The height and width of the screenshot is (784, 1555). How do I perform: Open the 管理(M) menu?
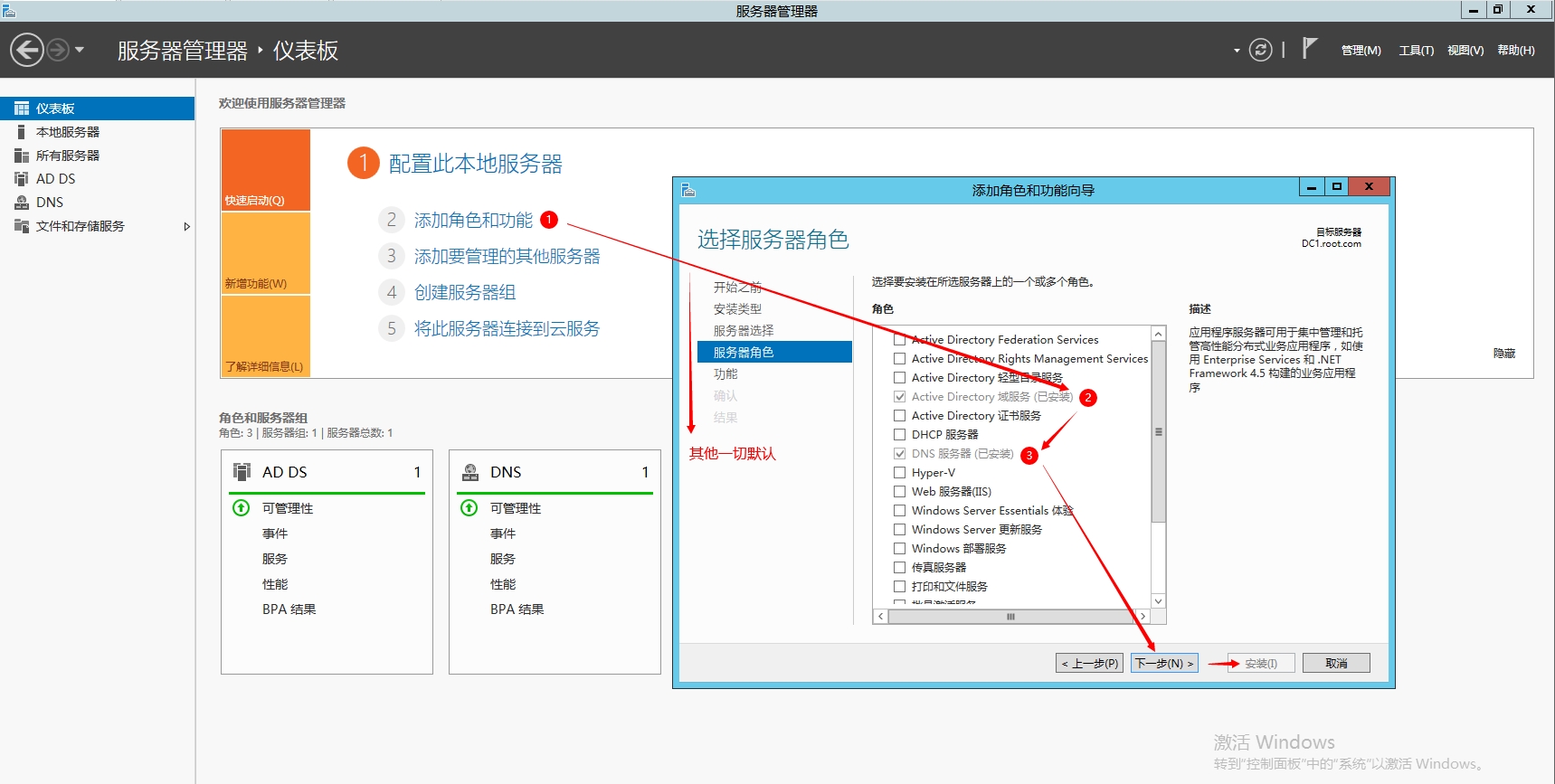point(1361,51)
